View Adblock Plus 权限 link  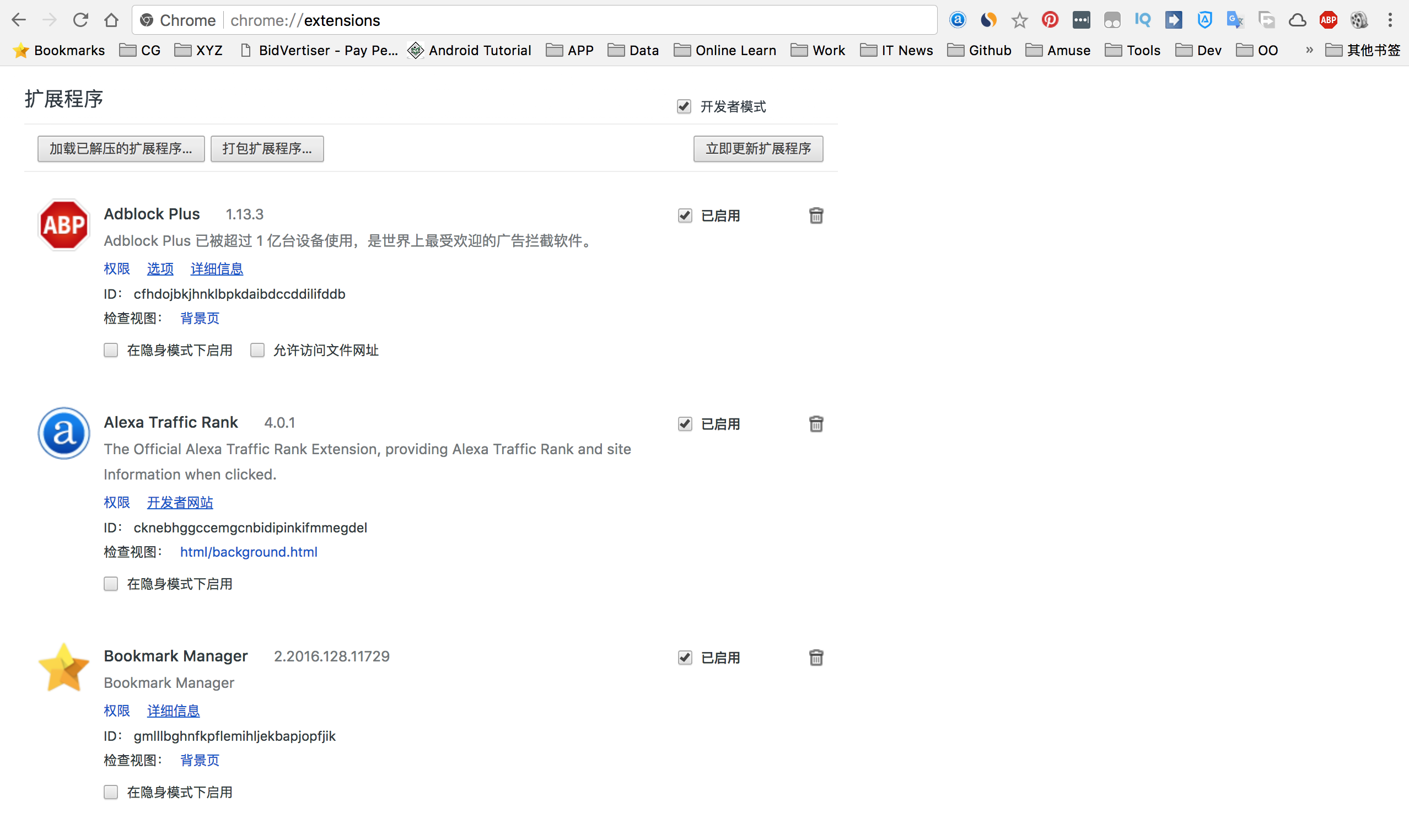(117, 269)
